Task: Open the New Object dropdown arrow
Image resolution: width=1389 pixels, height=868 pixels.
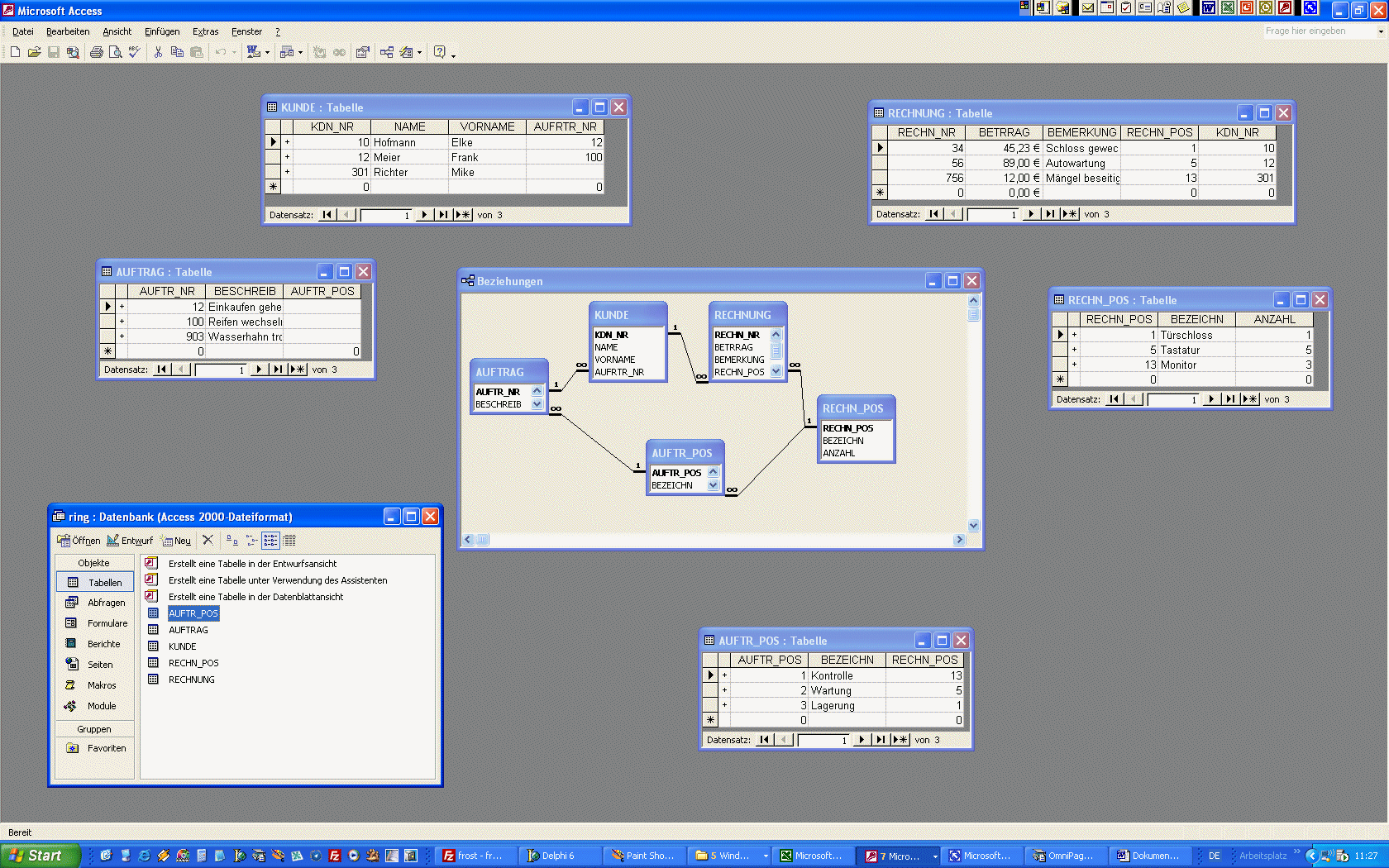Action: [x=419, y=52]
